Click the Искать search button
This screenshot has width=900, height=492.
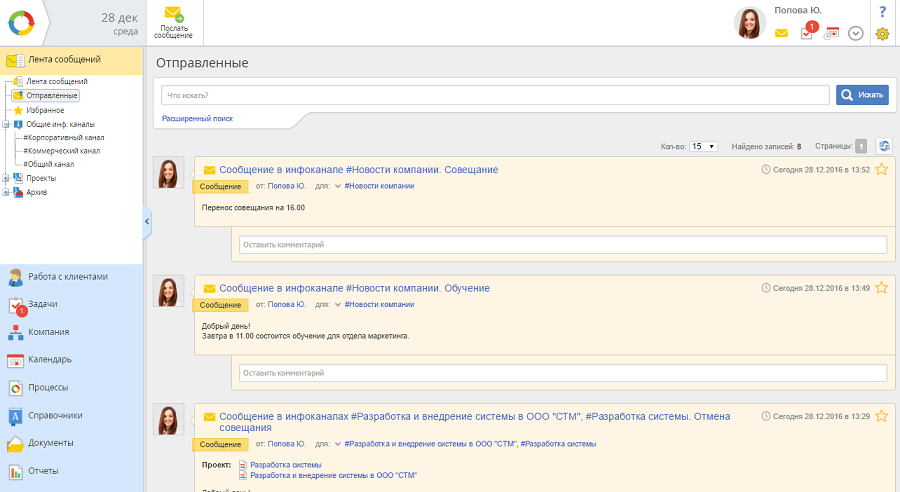[x=862, y=95]
